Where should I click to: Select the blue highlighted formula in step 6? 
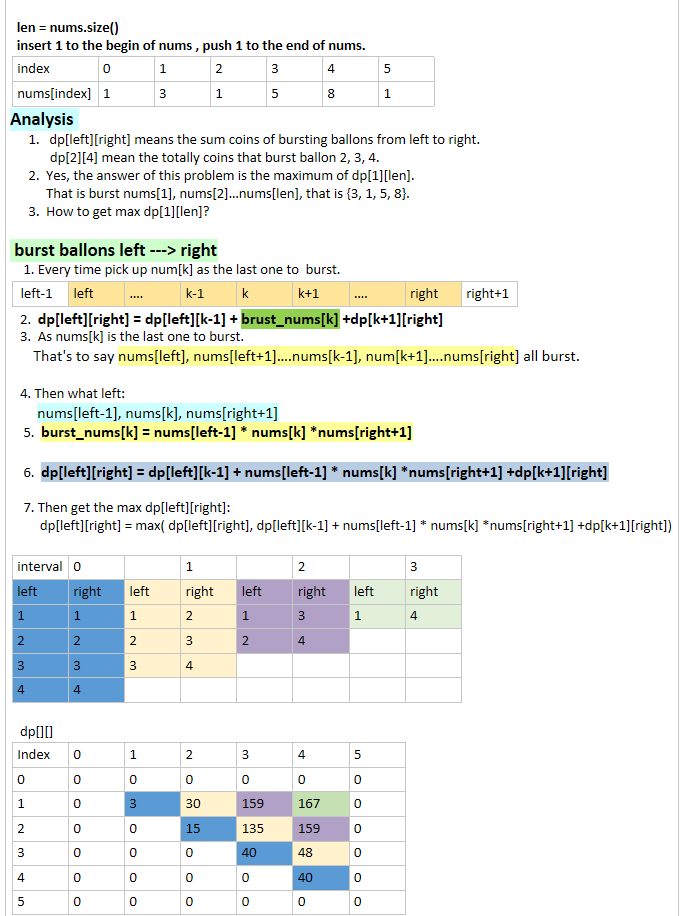[324, 472]
